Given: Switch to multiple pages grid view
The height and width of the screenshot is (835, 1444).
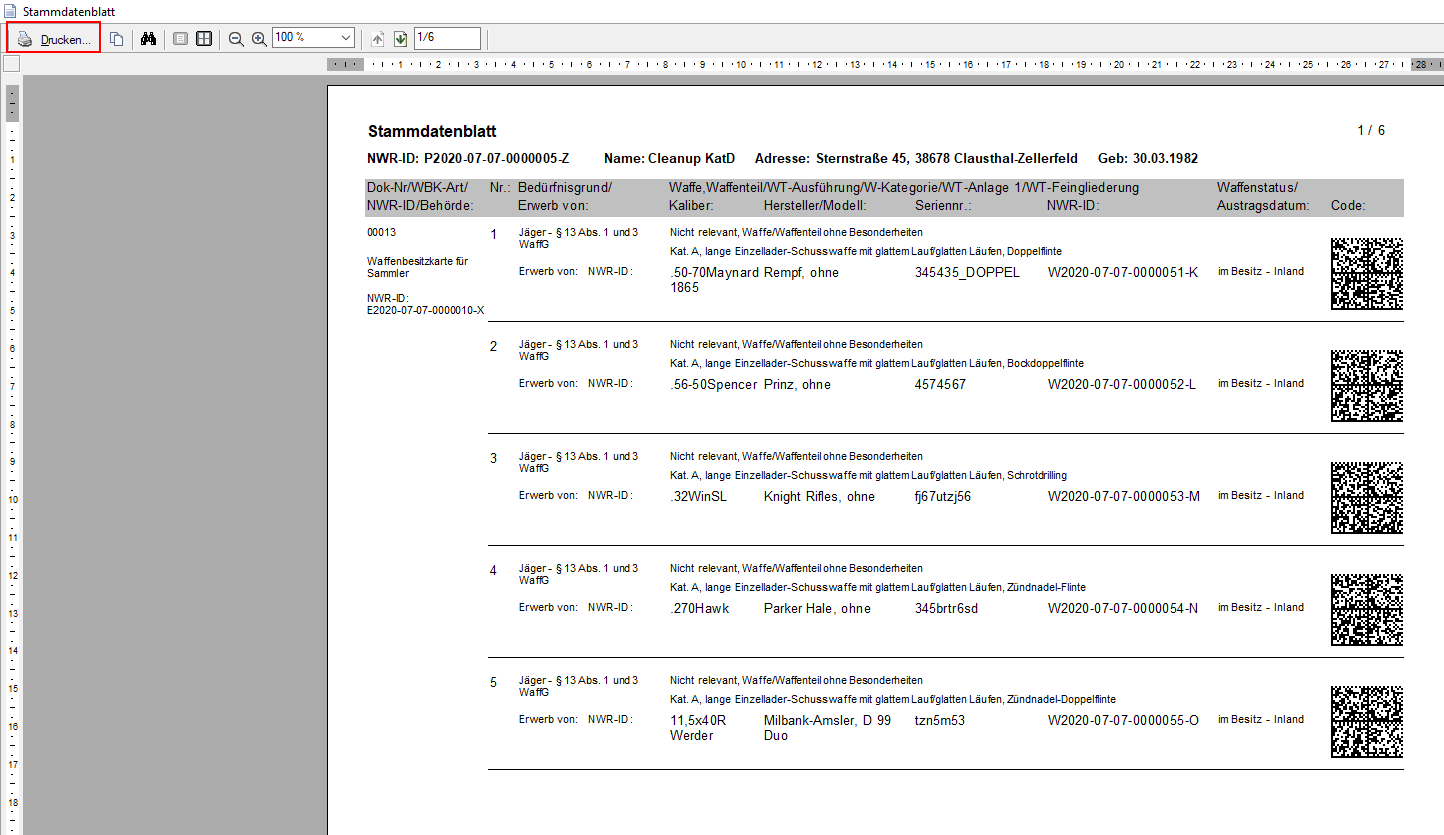Looking at the screenshot, I should 204,39.
